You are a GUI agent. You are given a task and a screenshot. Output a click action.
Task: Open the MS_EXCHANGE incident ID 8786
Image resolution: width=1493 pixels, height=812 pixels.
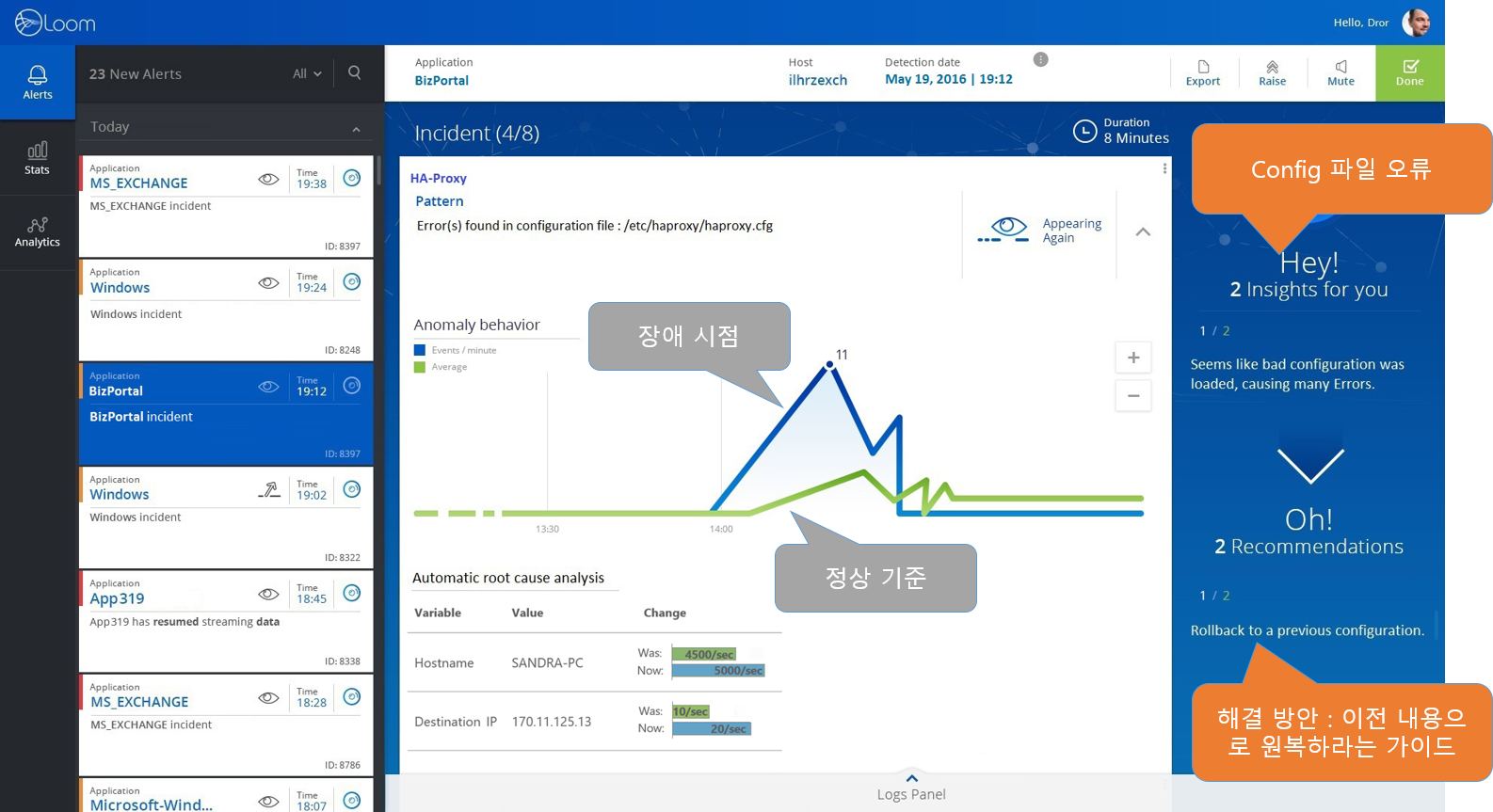pos(226,724)
